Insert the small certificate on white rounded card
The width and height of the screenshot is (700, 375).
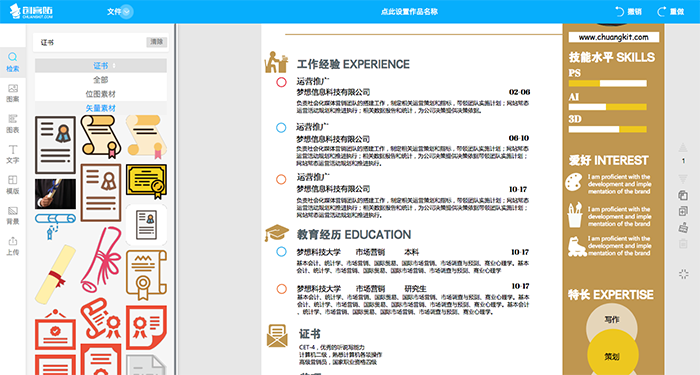click(x=146, y=225)
